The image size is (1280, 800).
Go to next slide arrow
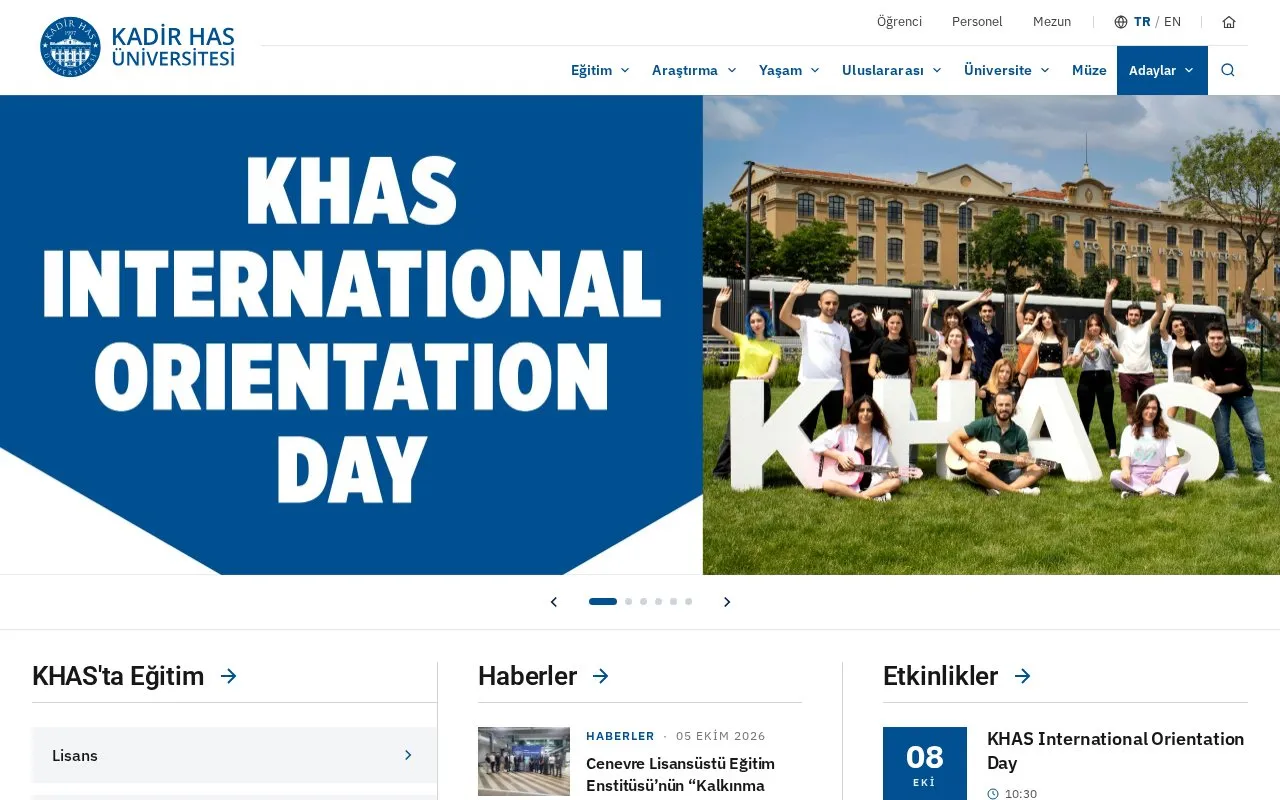click(x=727, y=602)
